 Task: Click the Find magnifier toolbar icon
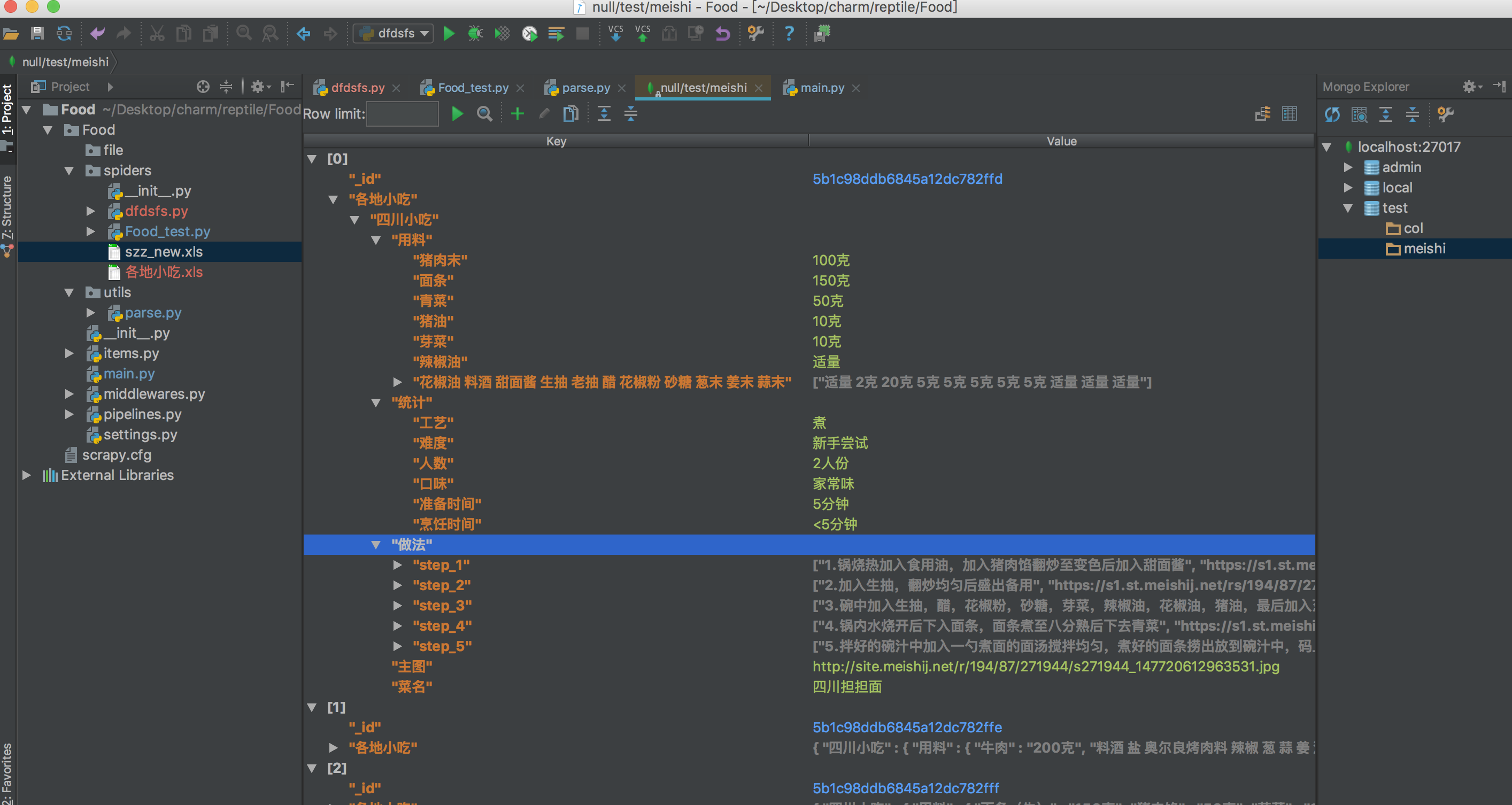click(244, 34)
